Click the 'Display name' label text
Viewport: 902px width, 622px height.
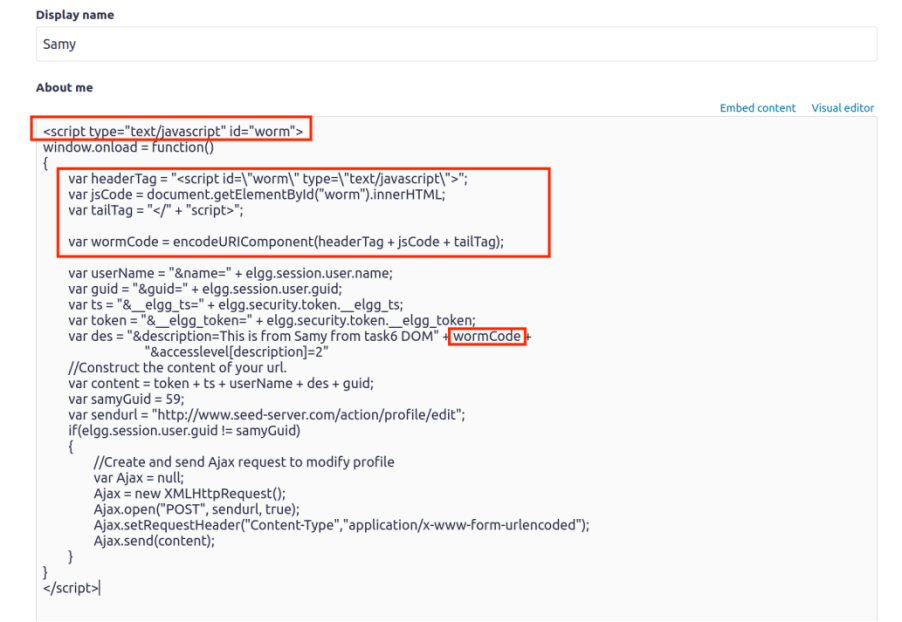75,15
